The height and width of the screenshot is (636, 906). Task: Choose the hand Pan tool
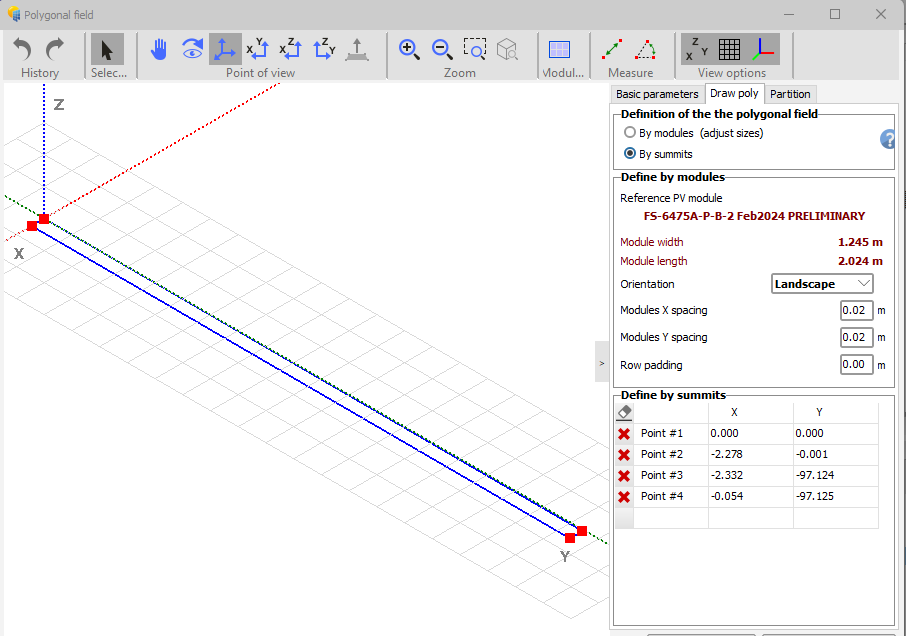pos(159,49)
